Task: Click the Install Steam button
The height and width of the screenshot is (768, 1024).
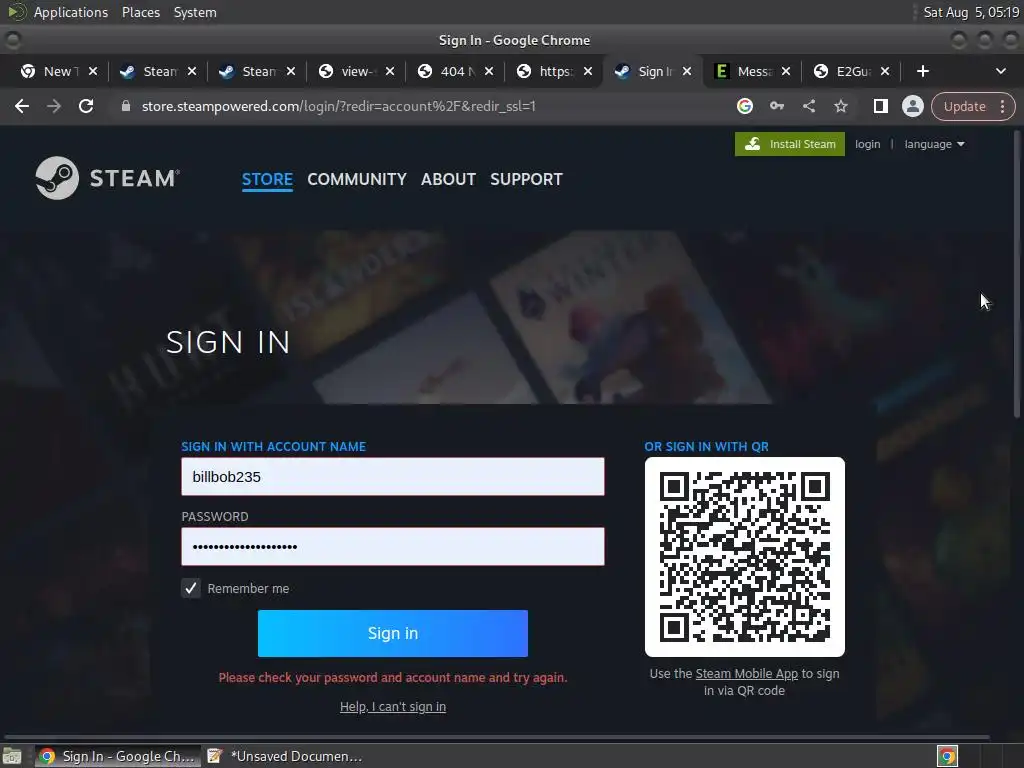Action: 790,144
